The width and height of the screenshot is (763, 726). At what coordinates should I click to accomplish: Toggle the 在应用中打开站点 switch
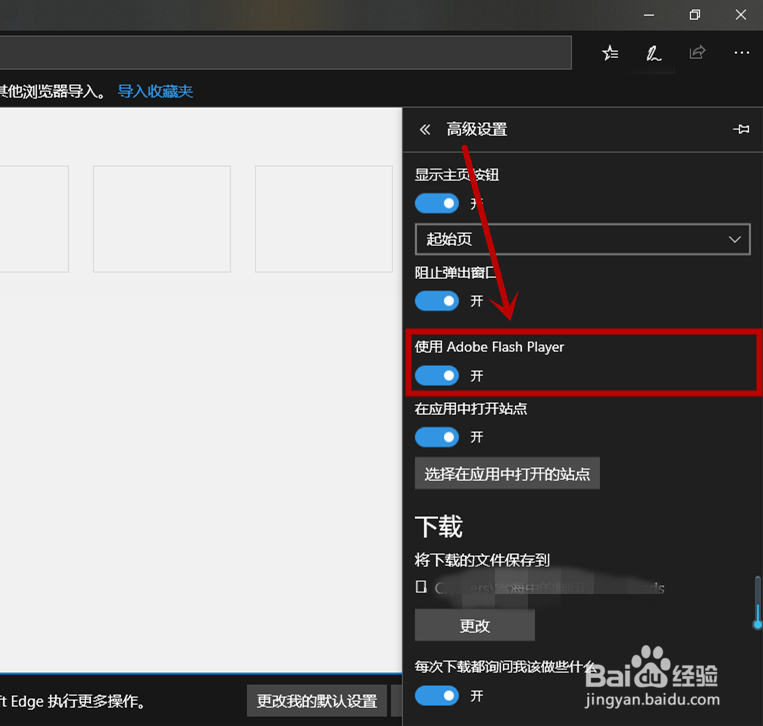(436, 437)
